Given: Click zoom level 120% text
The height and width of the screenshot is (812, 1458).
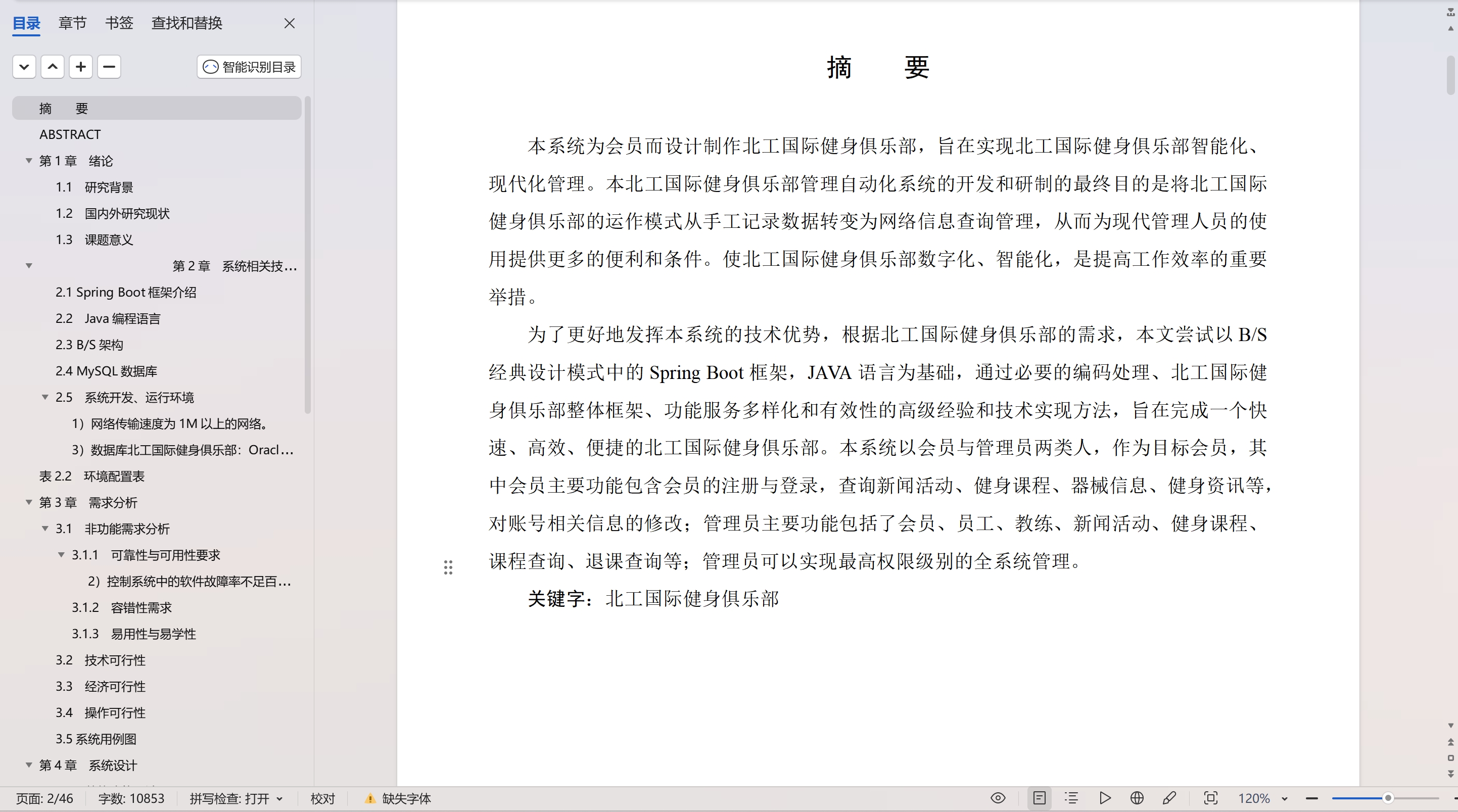Looking at the screenshot, I should (1254, 798).
